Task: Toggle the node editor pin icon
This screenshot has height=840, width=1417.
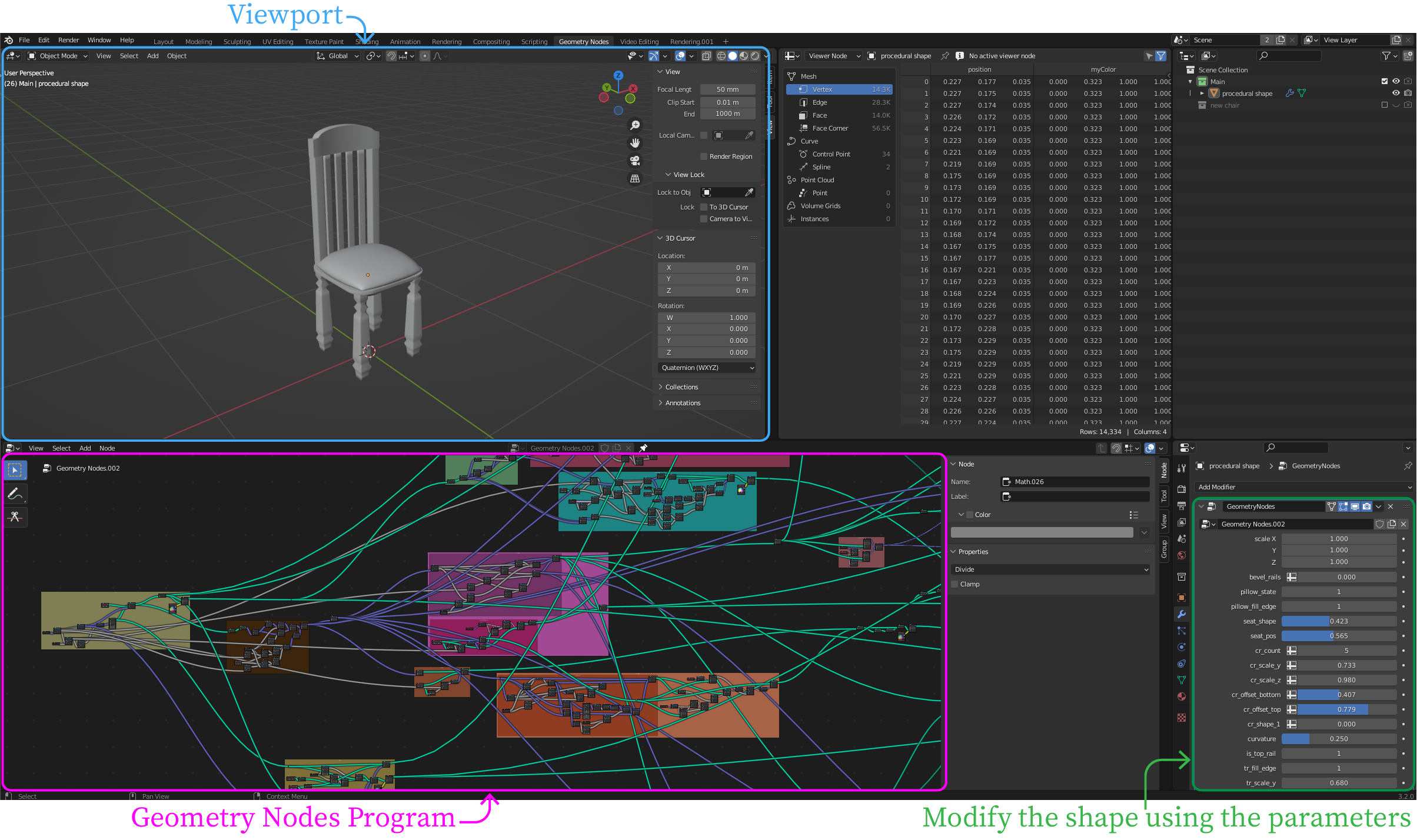Action: point(643,448)
